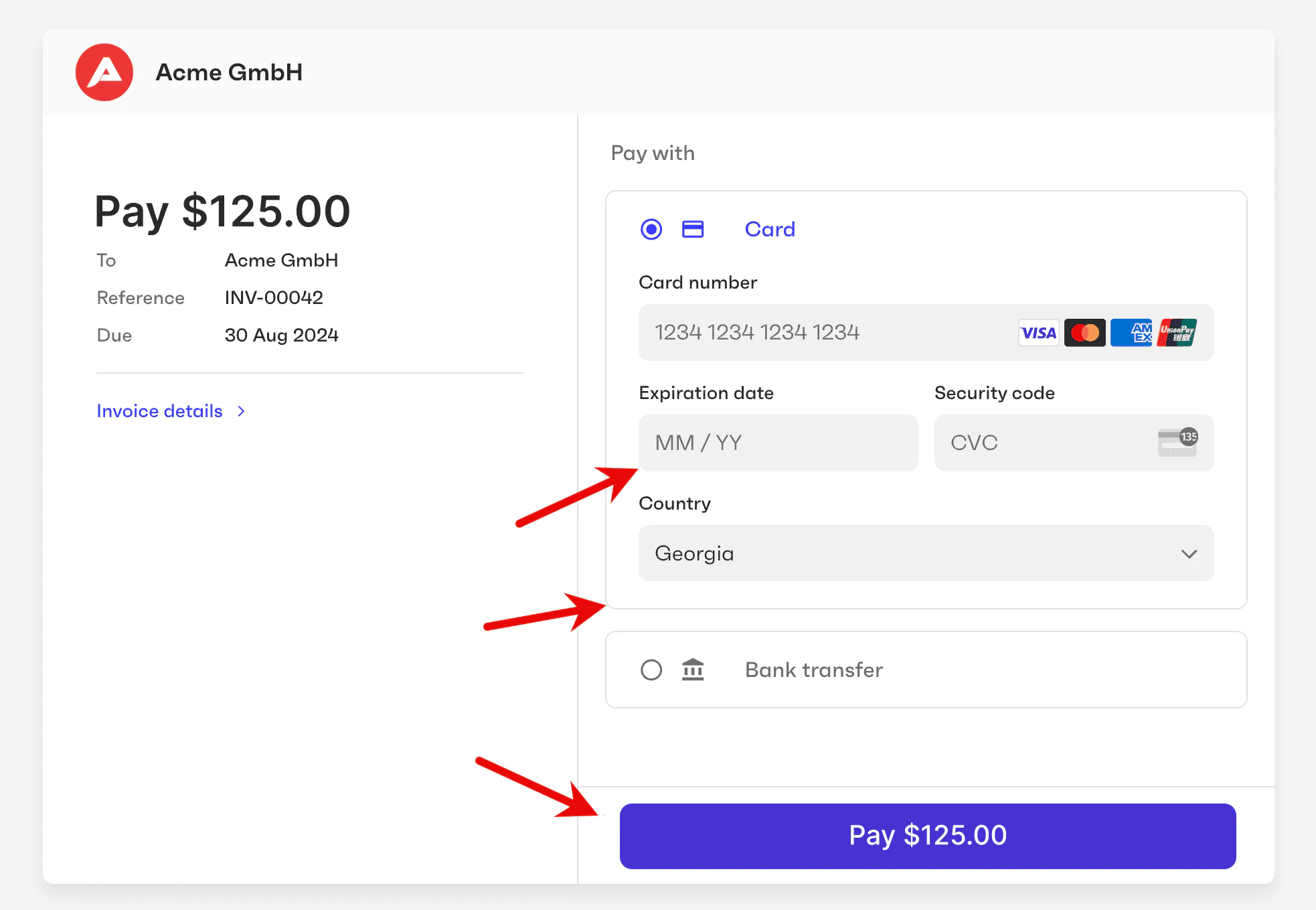This screenshot has width=1316, height=910.
Task: Click the card number input field
Action: point(803,332)
